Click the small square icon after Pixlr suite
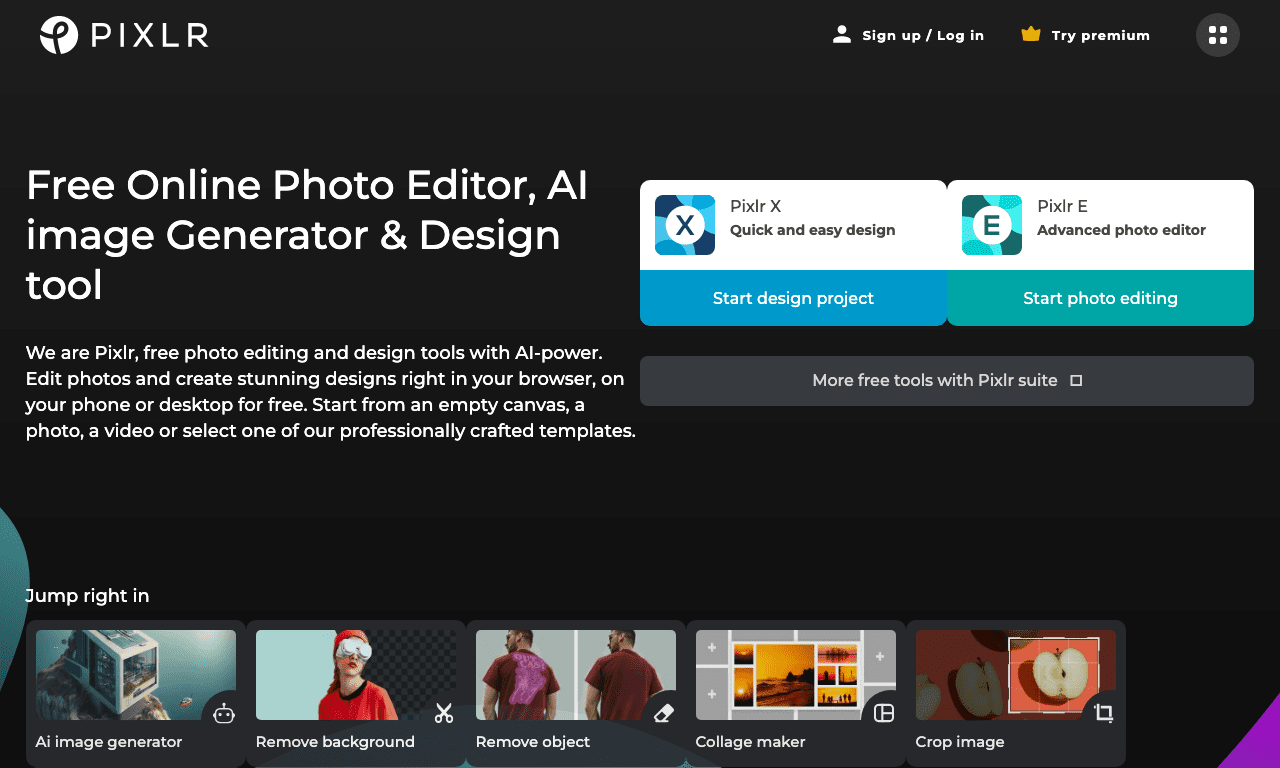Viewport: 1280px width, 768px height. (x=1076, y=381)
